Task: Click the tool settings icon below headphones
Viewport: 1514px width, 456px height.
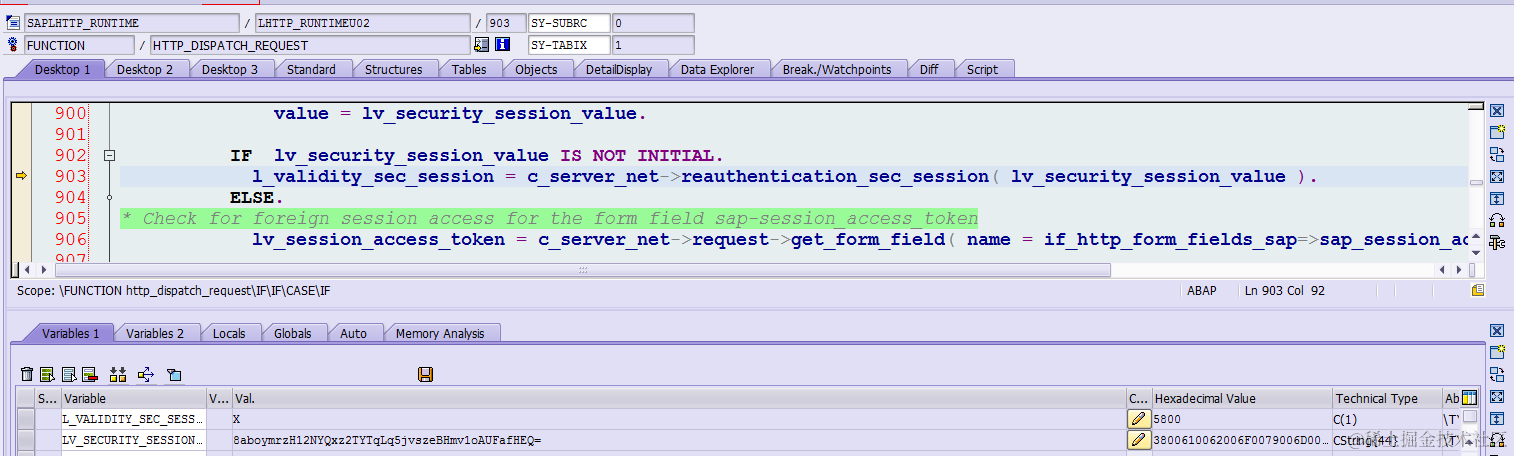Action: pyautogui.click(x=1497, y=242)
